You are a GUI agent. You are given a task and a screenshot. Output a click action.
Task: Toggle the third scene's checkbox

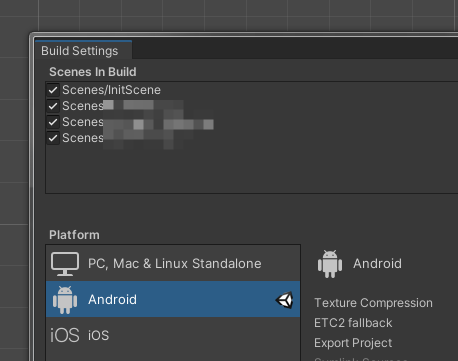(x=53, y=122)
